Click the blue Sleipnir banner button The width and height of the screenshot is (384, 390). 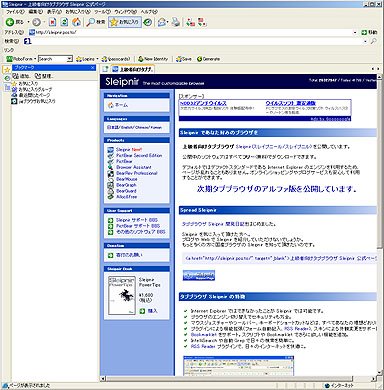pos(199,275)
